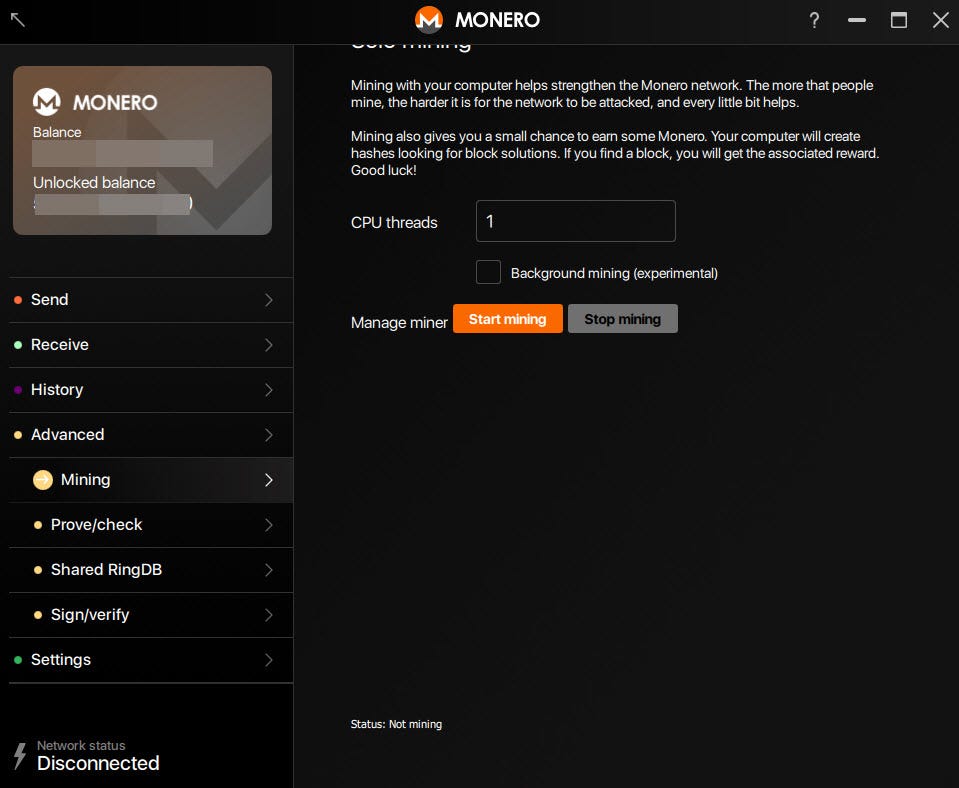This screenshot has width=959, height=788.
Task: Click the orange arrow icon beside Mining
Action: coord(43,480)
